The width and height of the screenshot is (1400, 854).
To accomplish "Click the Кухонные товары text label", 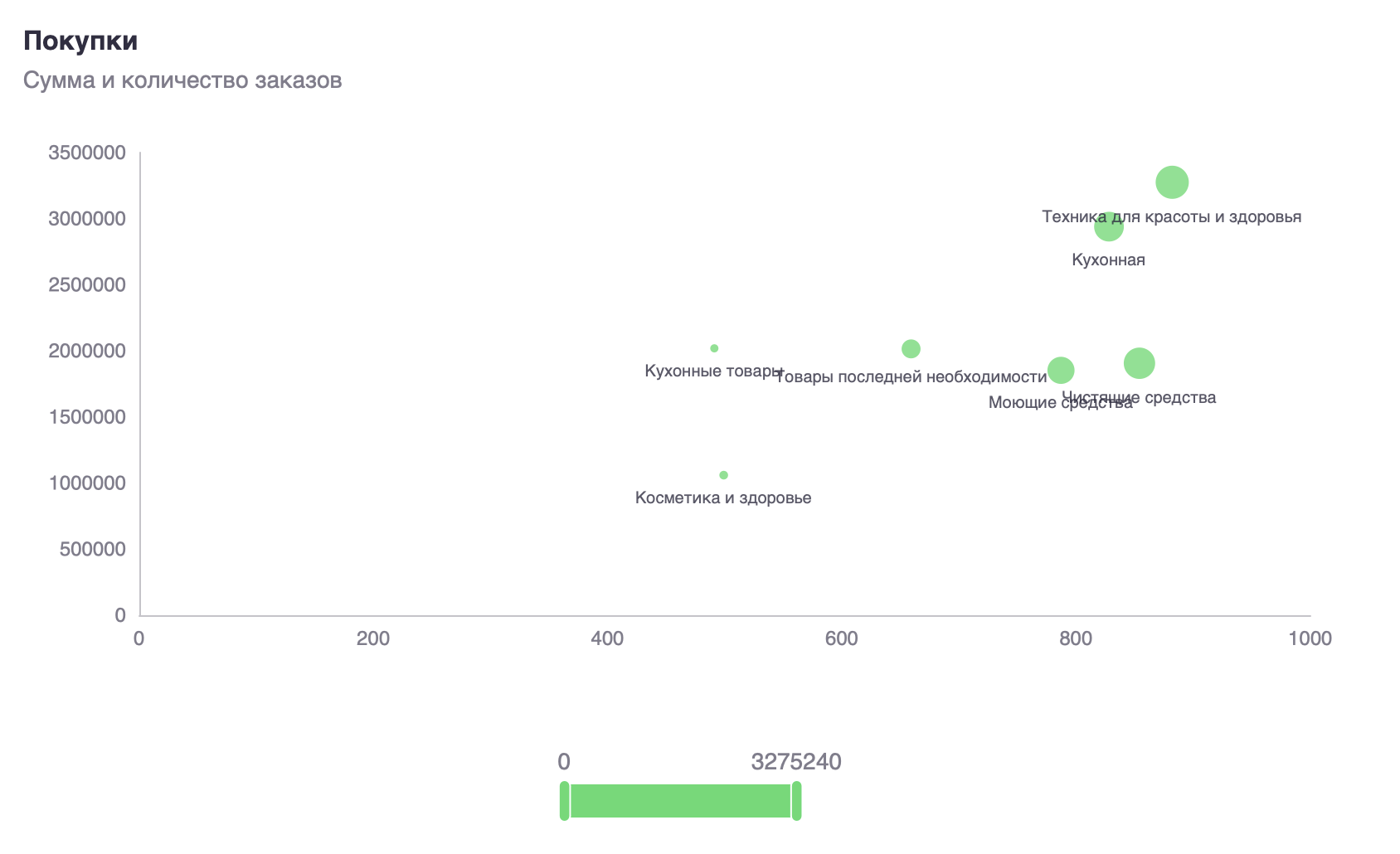I will pyautogui.click(x=713, y=371).
